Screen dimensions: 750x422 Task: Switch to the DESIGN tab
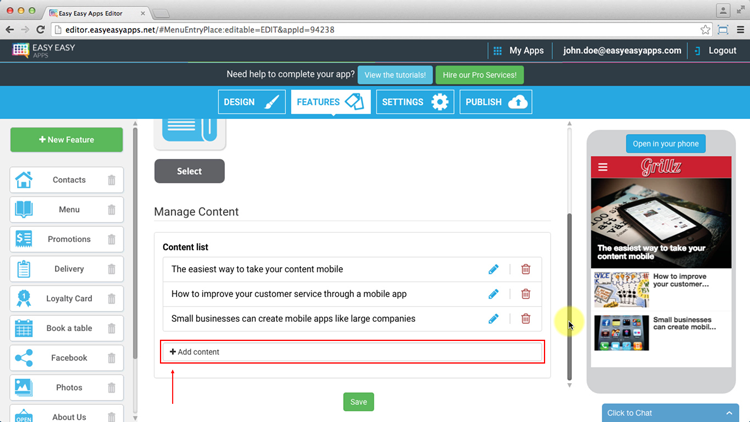tap(252, 102)
